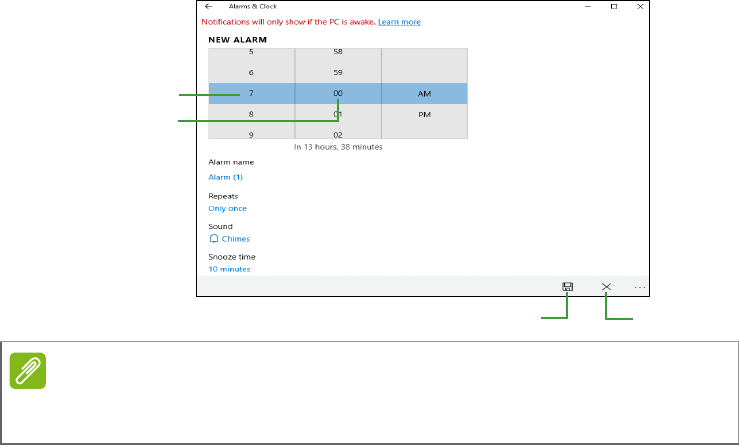
Task: Open the more options ellipsis menu
Action: click(640, 287)
